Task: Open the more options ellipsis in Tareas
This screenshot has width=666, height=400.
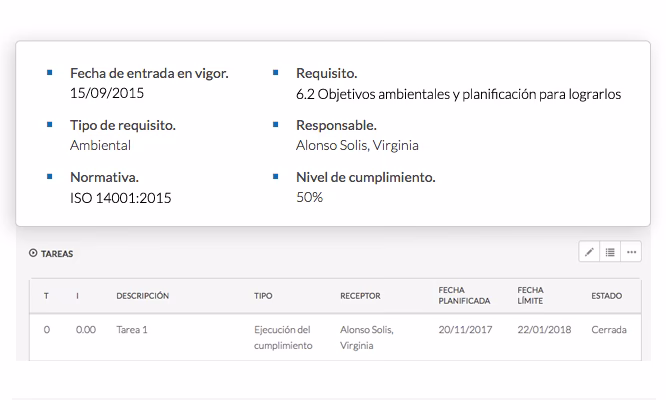Action: (631, 253)
